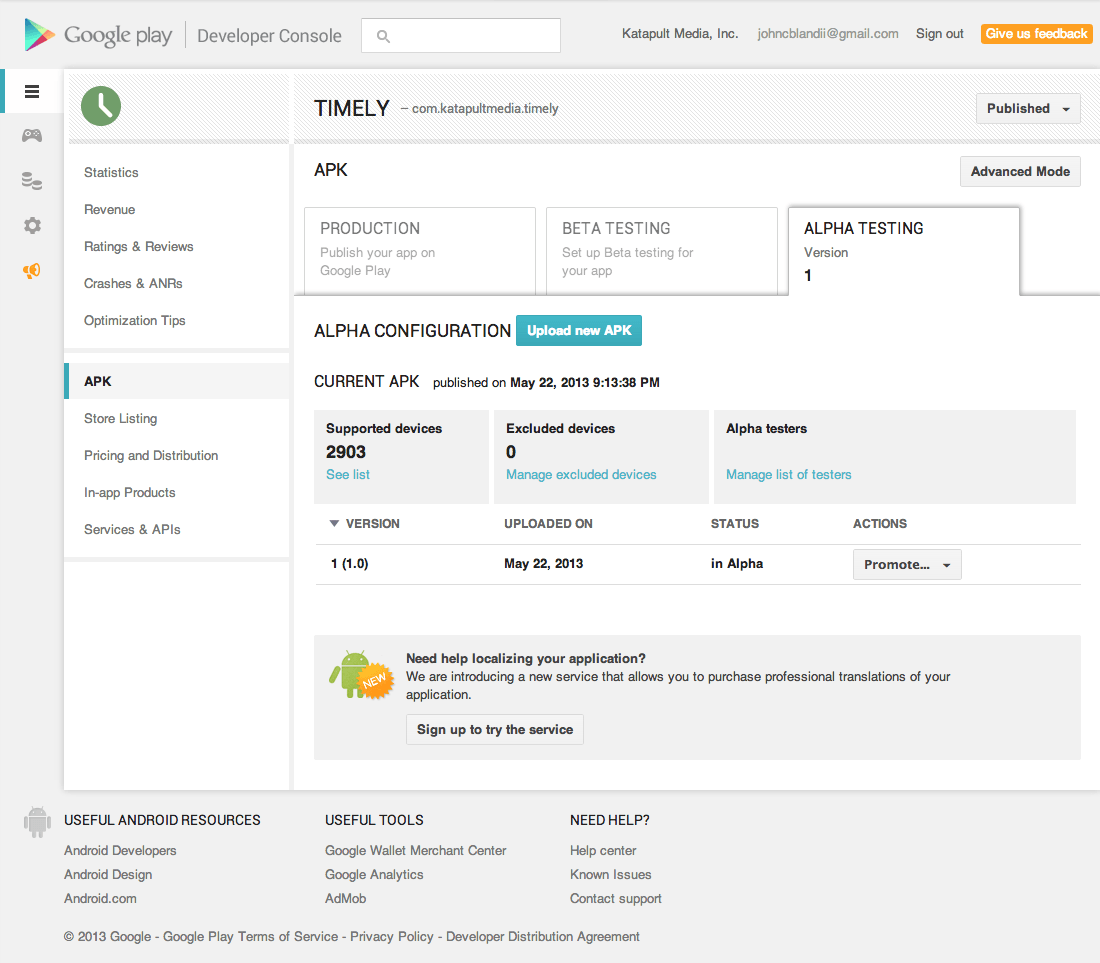
Task: Click the Advanced Mode button
Action: point(1020,172)
